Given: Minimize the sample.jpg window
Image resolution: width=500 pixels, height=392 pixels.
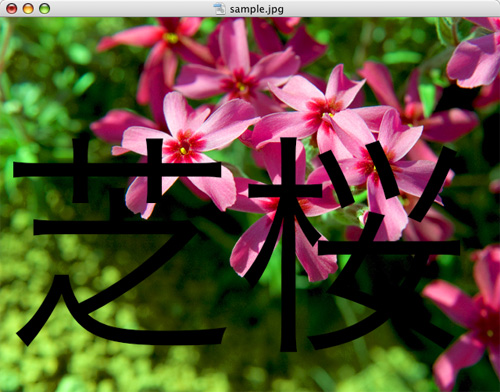Looking at the screenshot, I should click(x=28, y=9).
